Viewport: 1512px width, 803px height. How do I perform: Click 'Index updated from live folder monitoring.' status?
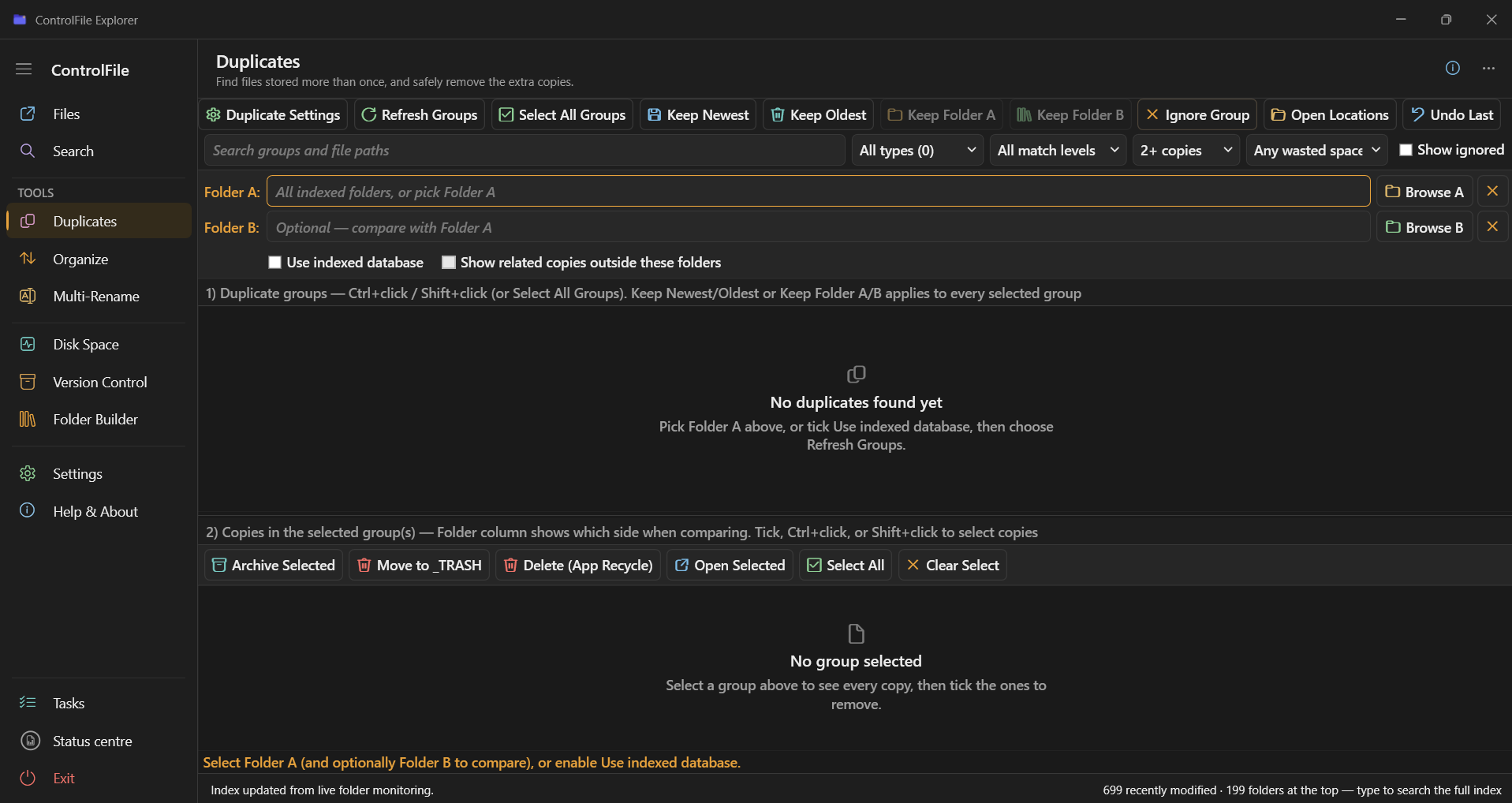pyautogui.click(x=322, y=790)
